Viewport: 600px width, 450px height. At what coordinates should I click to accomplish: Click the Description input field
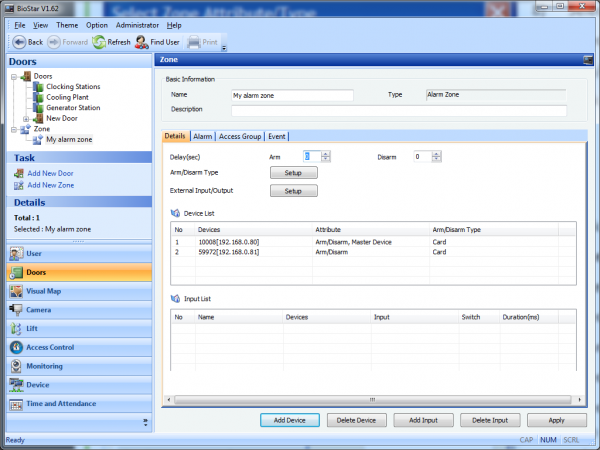pos(399,110)
